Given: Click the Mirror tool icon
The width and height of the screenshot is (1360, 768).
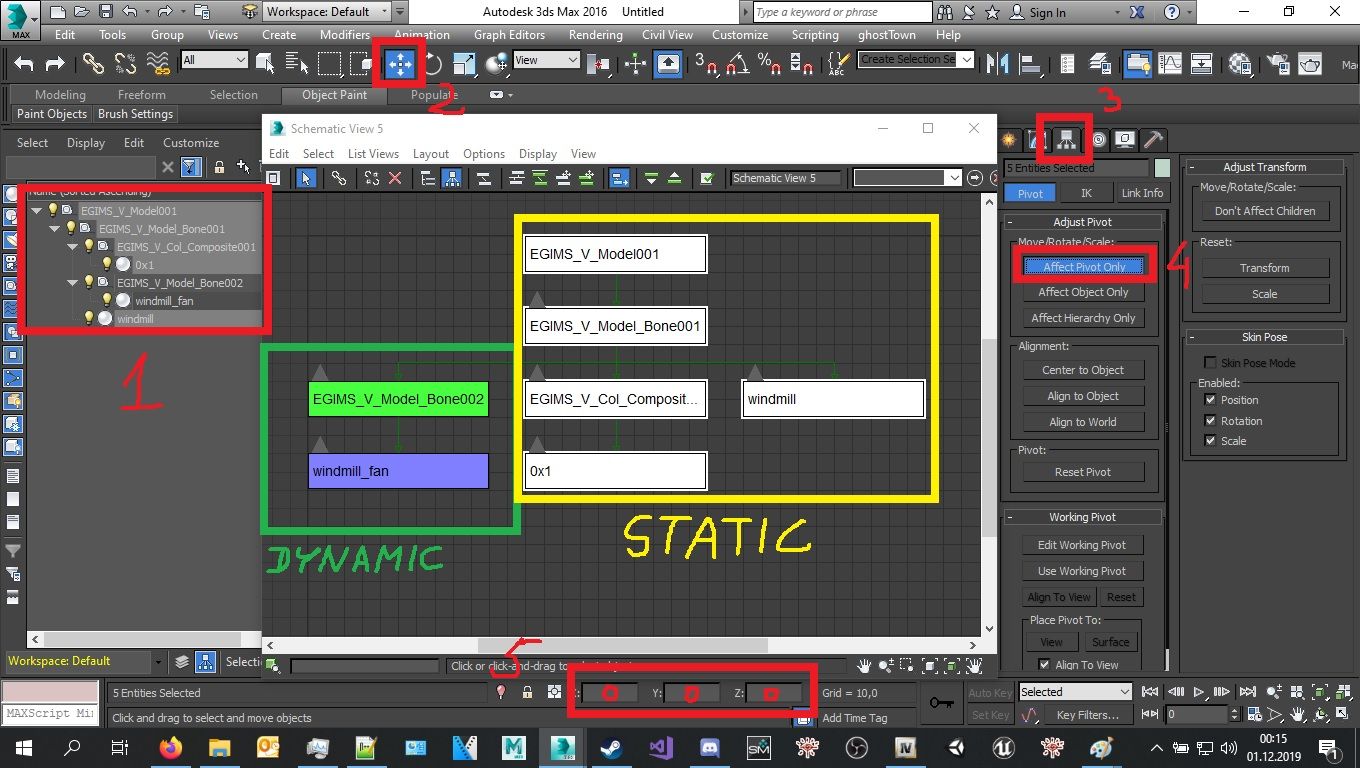Looking at the screenshot, I should pos(997,63).
